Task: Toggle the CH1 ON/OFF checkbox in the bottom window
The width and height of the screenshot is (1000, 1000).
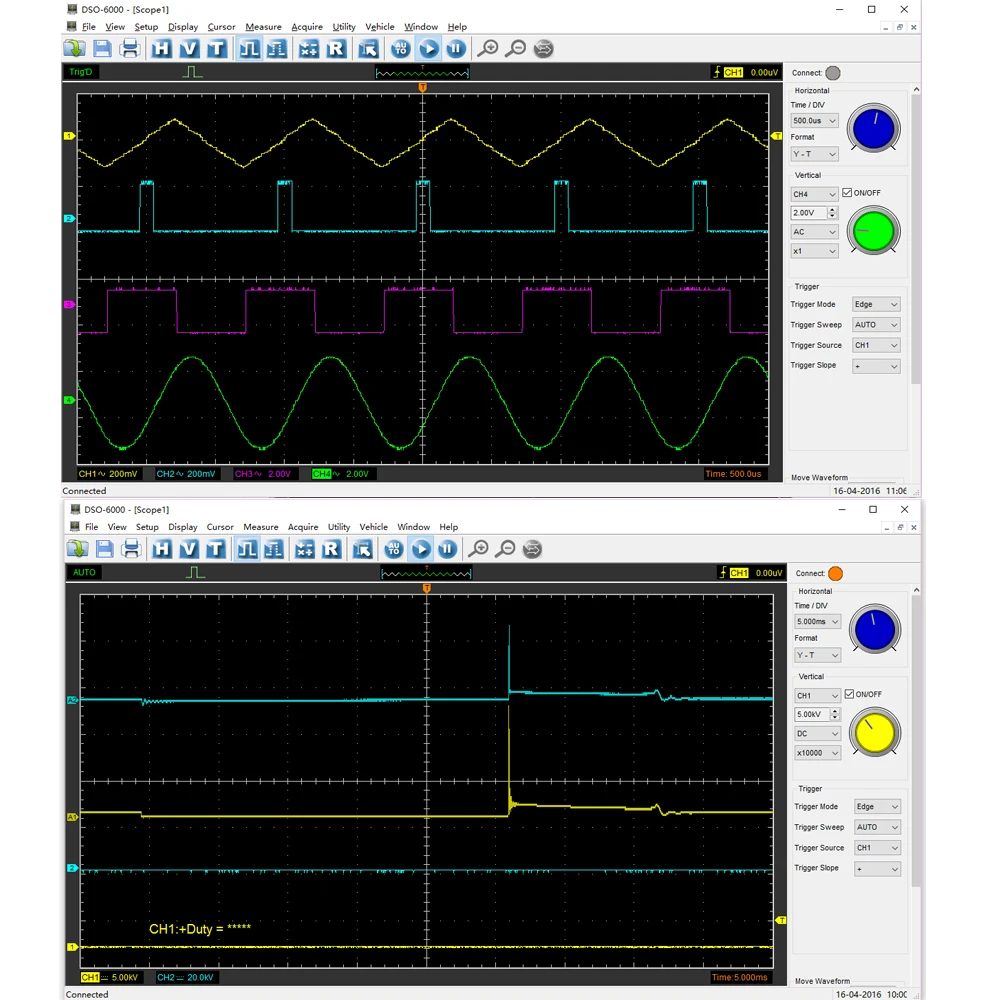Action: coord(850,694)
